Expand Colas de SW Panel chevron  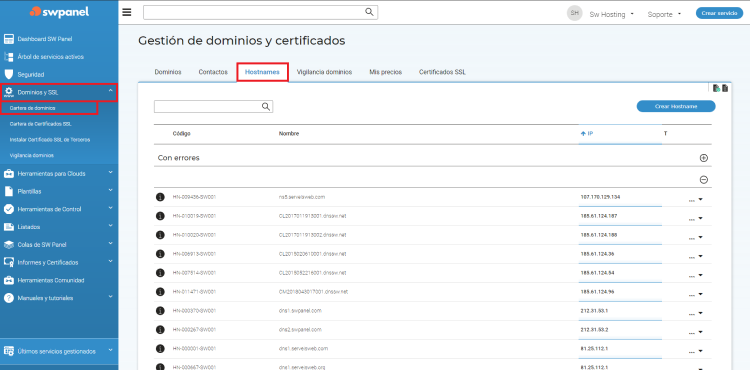point(110,243)
